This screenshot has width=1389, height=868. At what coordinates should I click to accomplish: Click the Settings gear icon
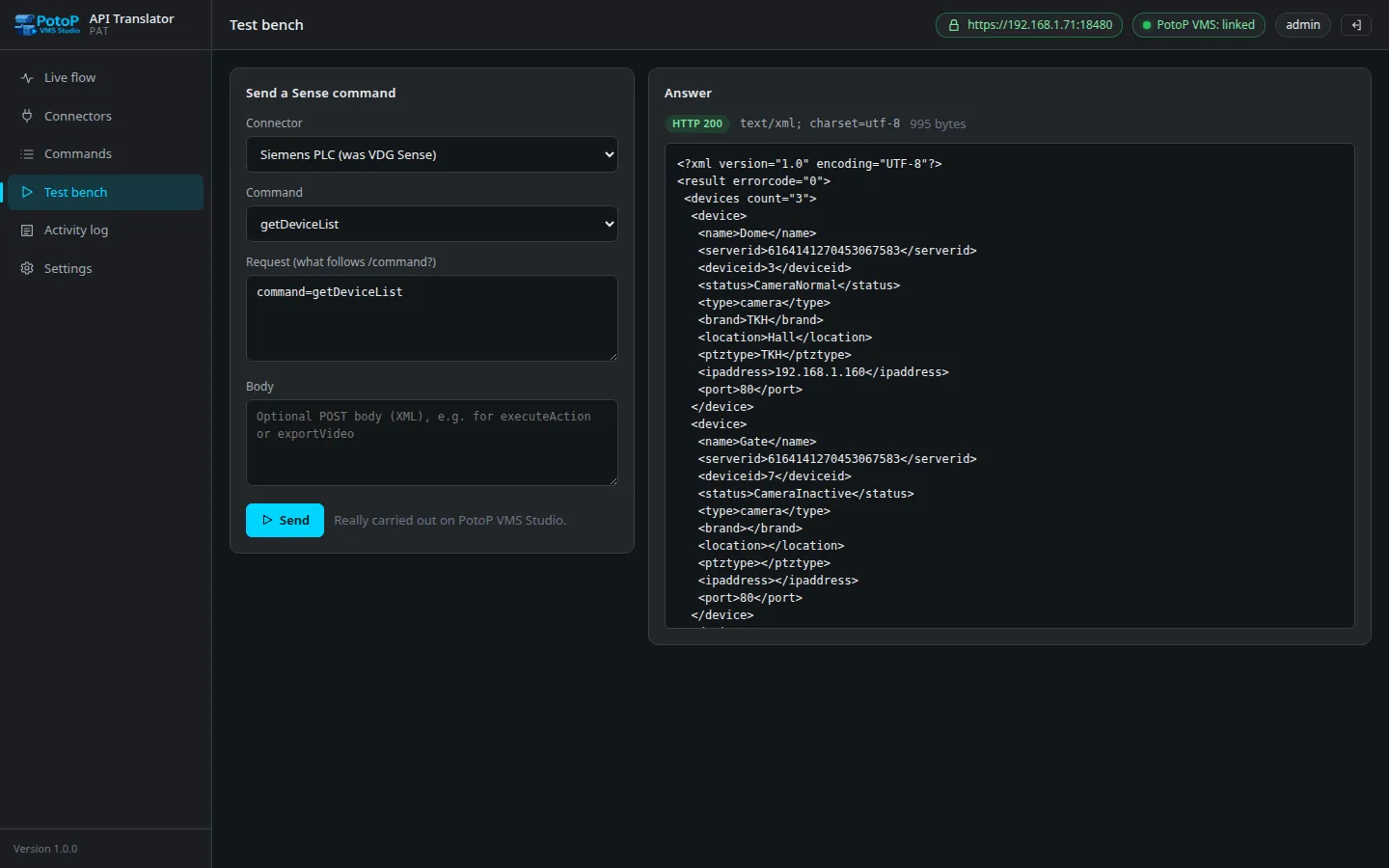pos(27,268)
